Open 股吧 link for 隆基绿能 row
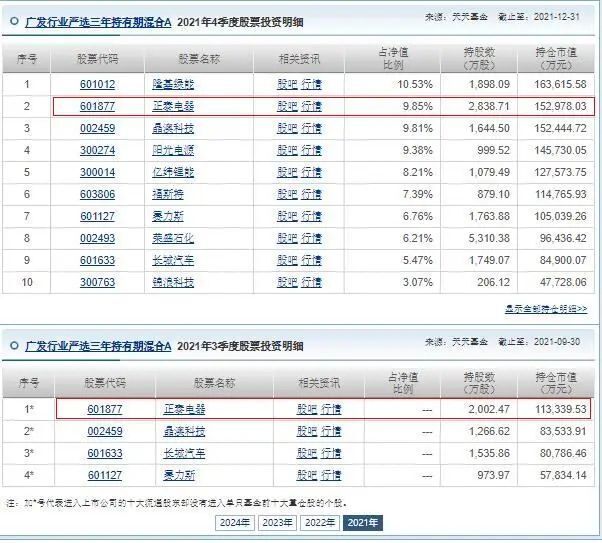Screen dimensions: 602x543 coord(288,84)
